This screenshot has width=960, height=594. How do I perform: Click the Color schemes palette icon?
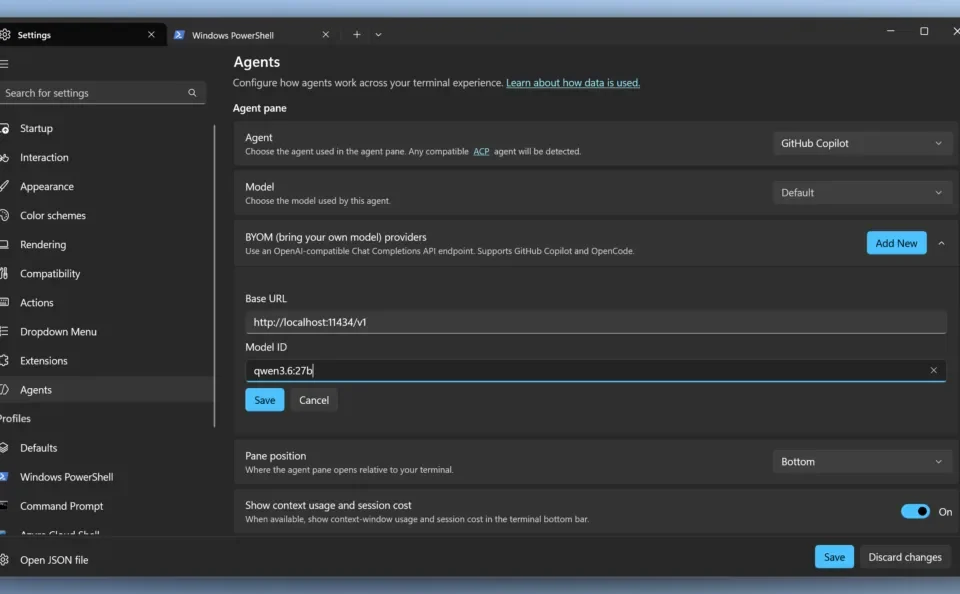coord(4,216)
